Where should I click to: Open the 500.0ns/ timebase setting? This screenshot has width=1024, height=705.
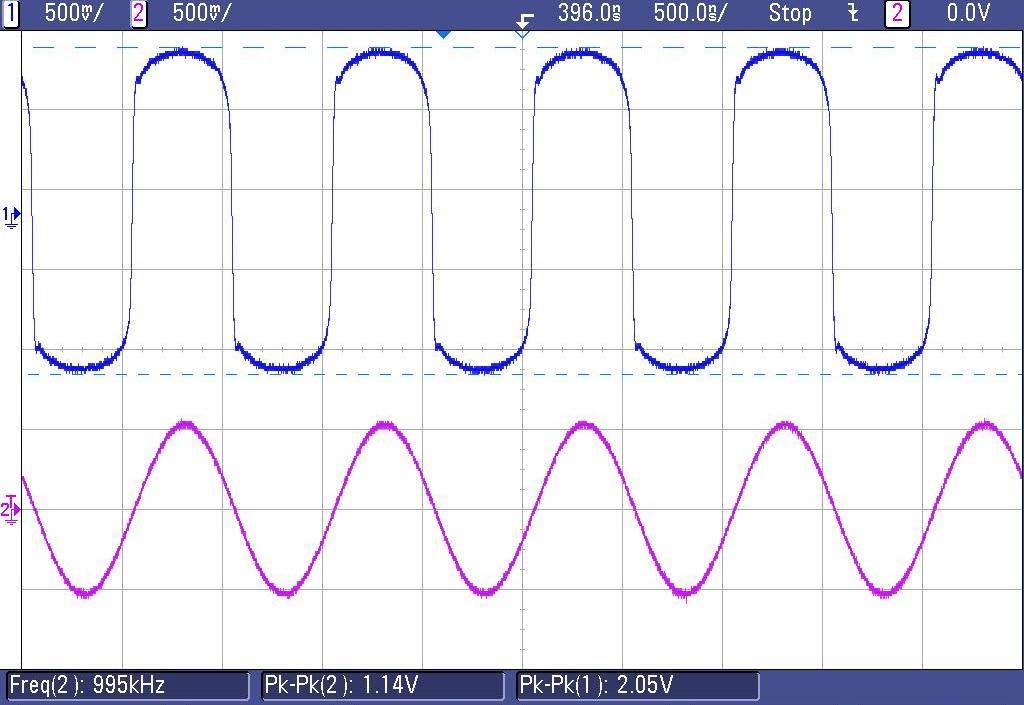tap(690, 13)
